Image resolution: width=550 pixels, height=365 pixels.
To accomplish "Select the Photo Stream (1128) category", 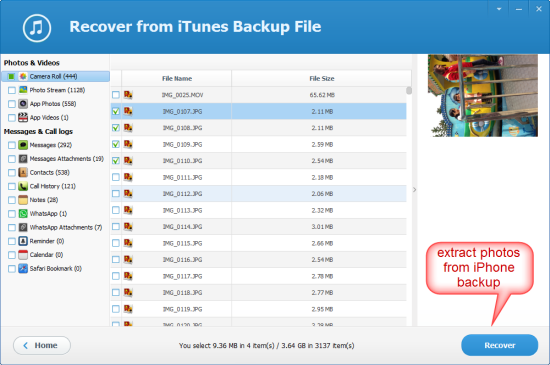I will (57, 90).
